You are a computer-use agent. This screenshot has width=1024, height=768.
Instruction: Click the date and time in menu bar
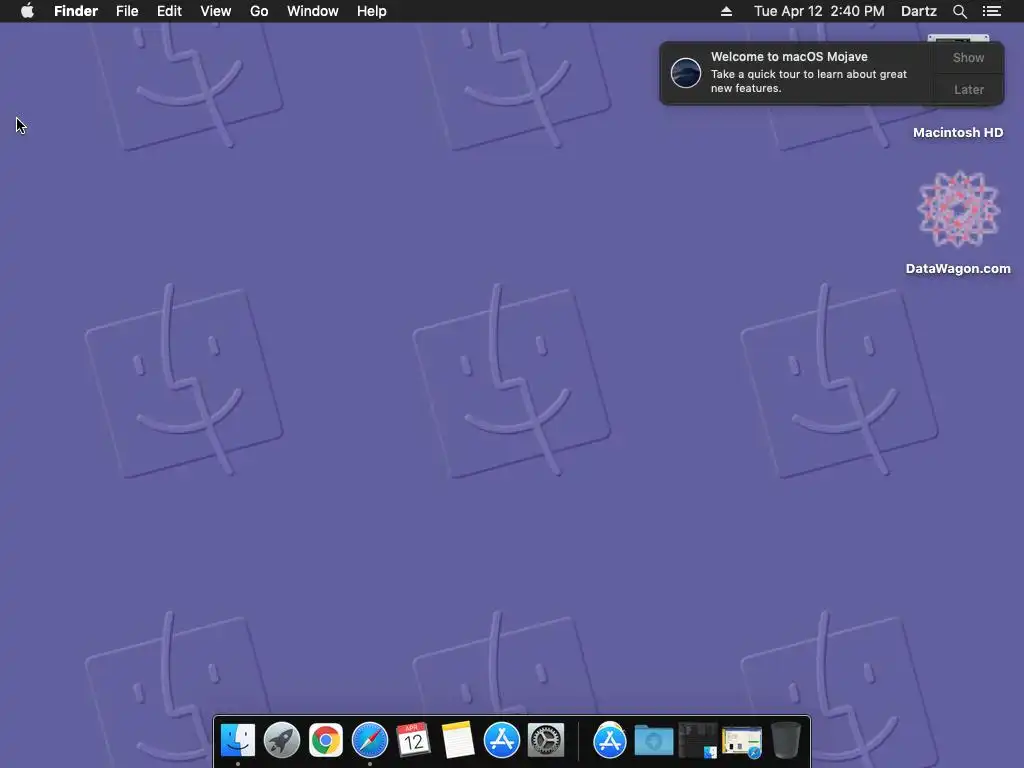[819, 11]
